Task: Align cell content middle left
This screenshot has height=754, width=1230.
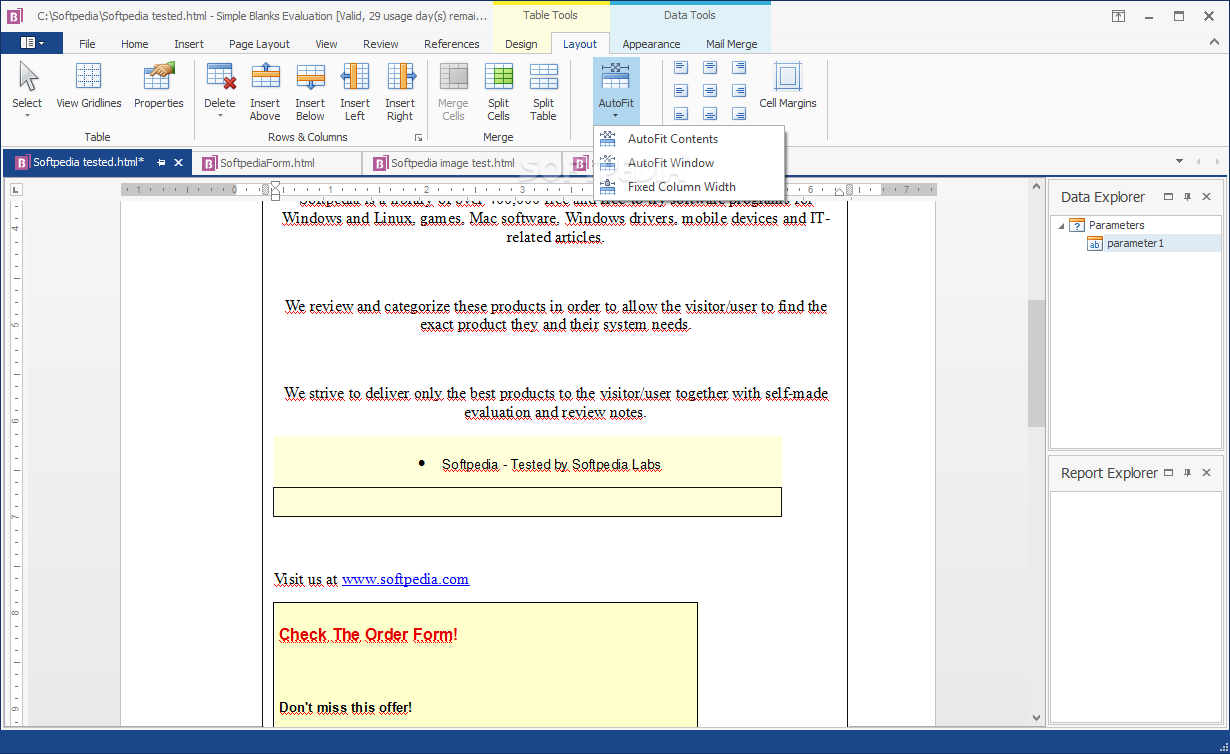Action: (x=681, y=91)
